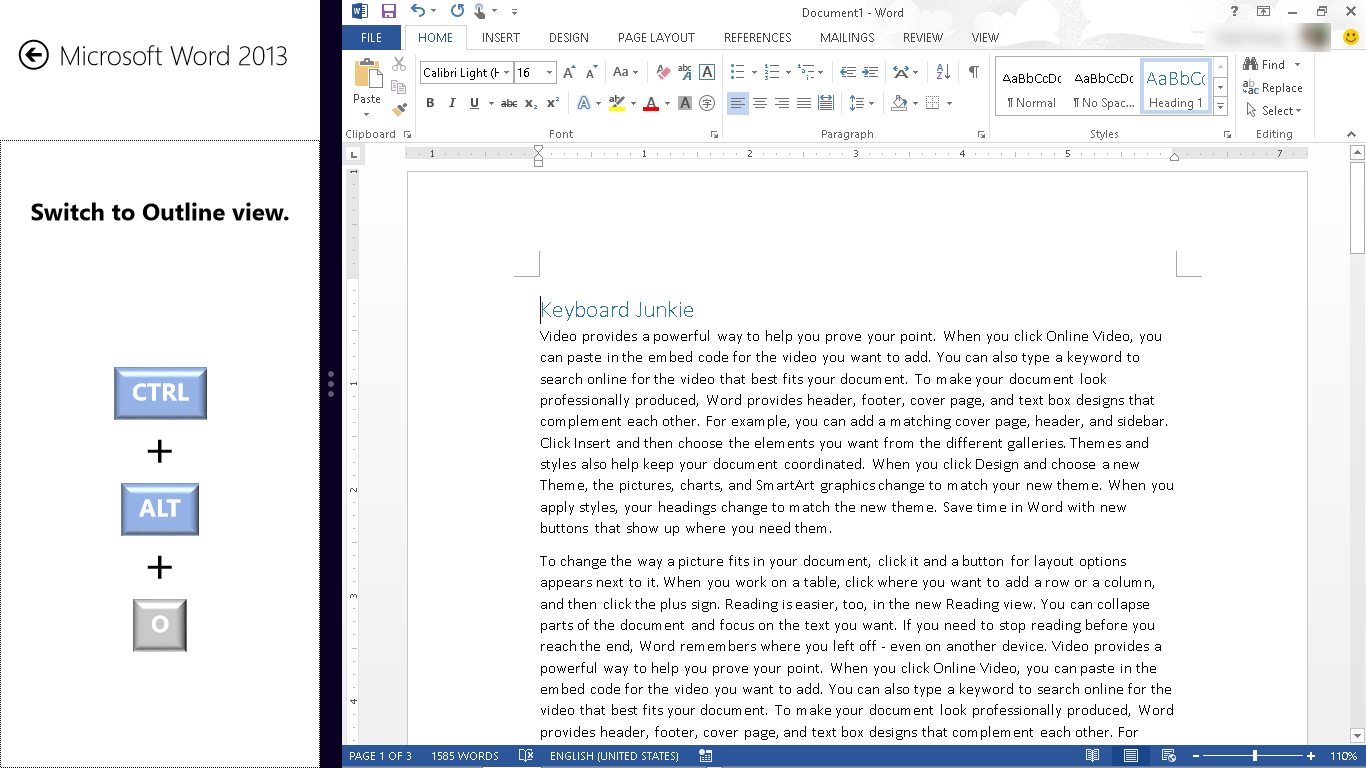Sort the selected text alphabetically

click(x=944, y=73)
